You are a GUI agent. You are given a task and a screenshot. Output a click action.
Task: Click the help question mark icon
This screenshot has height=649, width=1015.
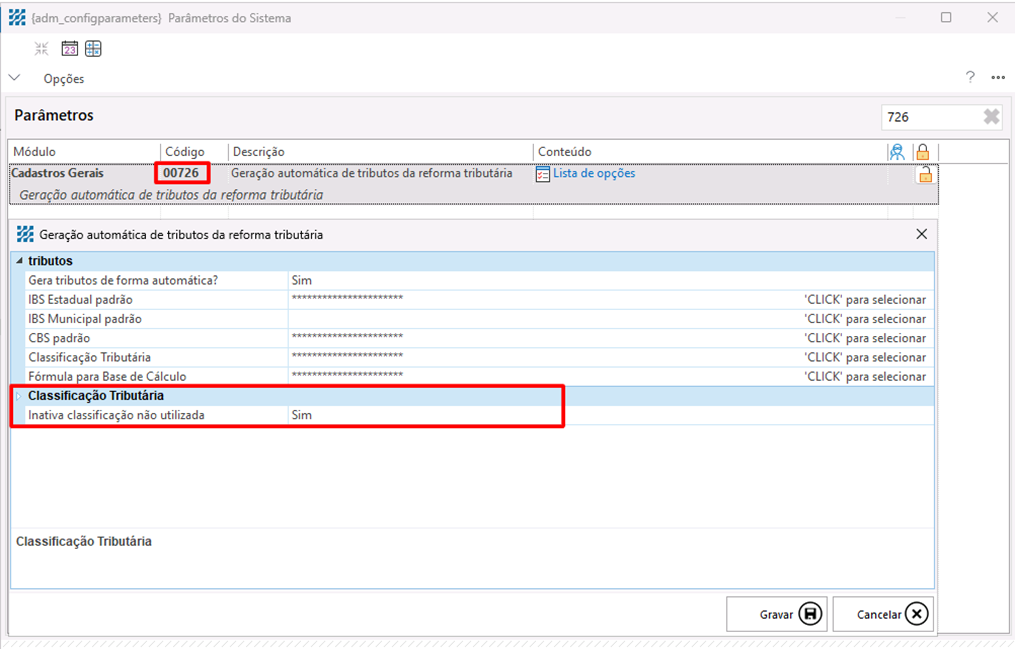[969, 78]
